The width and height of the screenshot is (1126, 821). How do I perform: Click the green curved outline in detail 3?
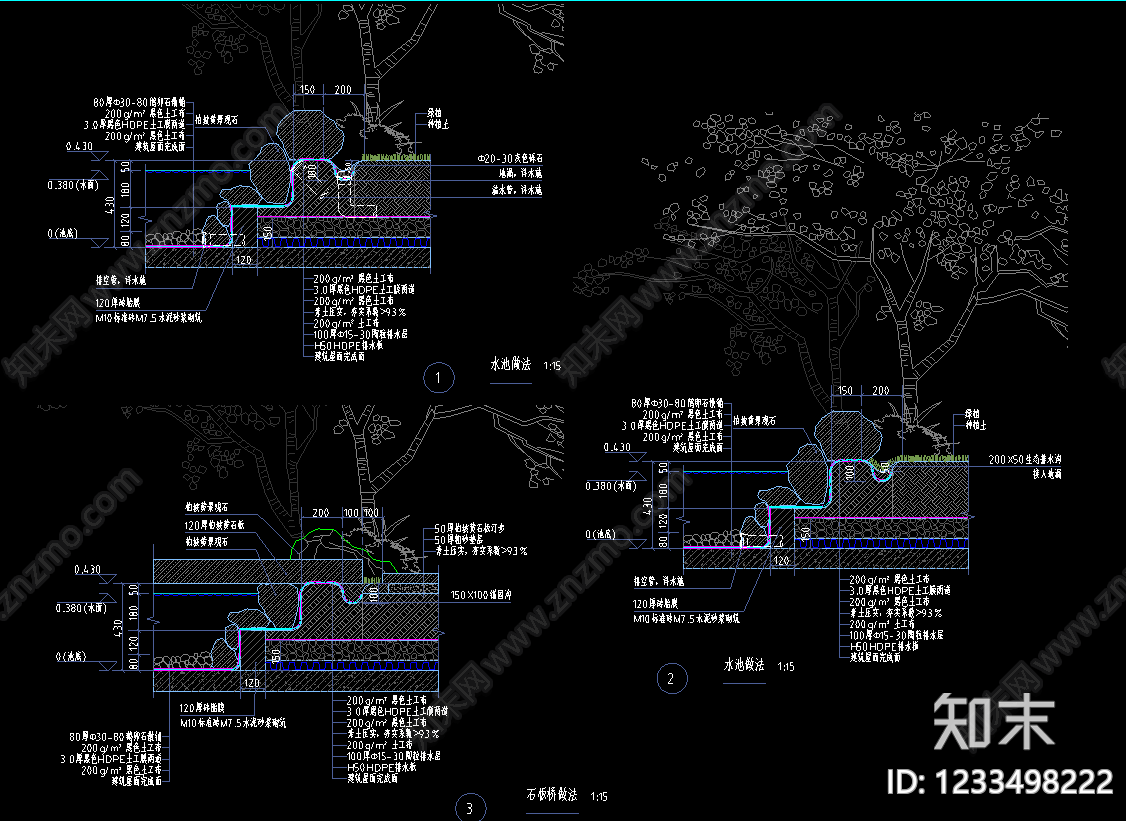pos(340,547)
